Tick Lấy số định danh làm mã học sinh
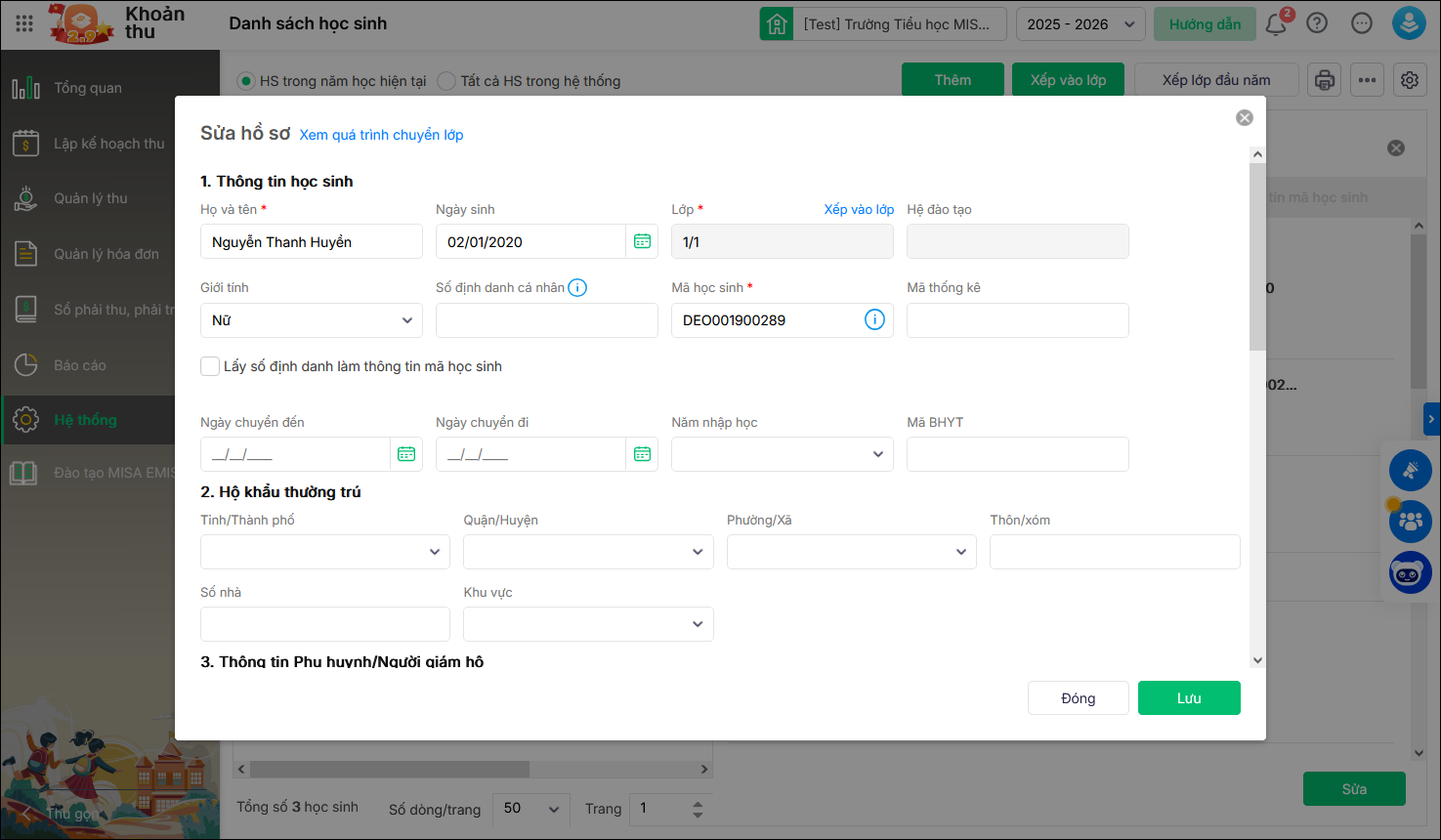1441x840 pixels. point(210,366)
